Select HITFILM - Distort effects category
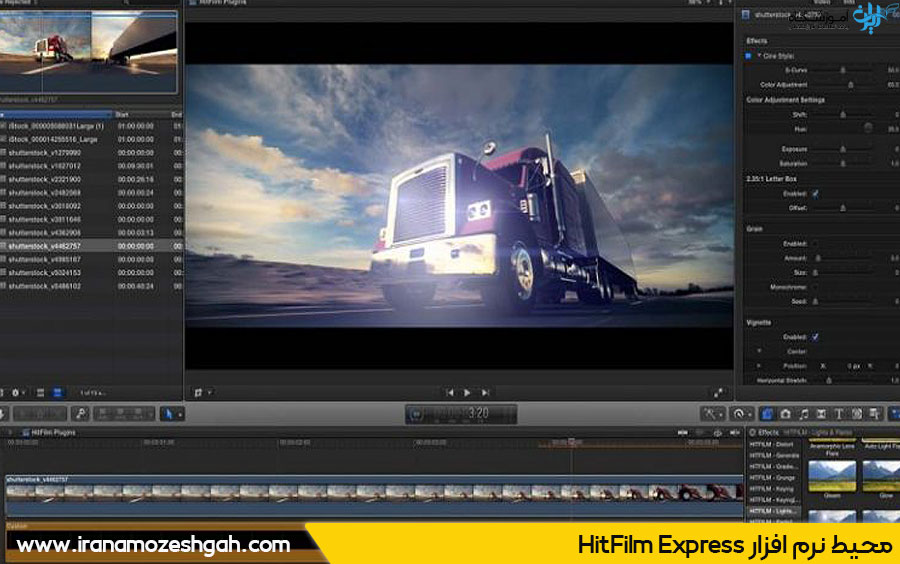This screenshot has height=564, width=900. click(771, 445)
